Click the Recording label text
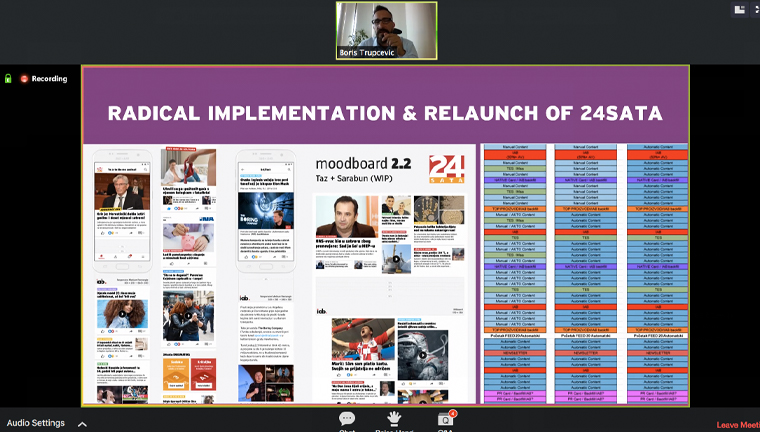Image resolution: width=760 pixels, height=432 pixels. tap(49, 79)
